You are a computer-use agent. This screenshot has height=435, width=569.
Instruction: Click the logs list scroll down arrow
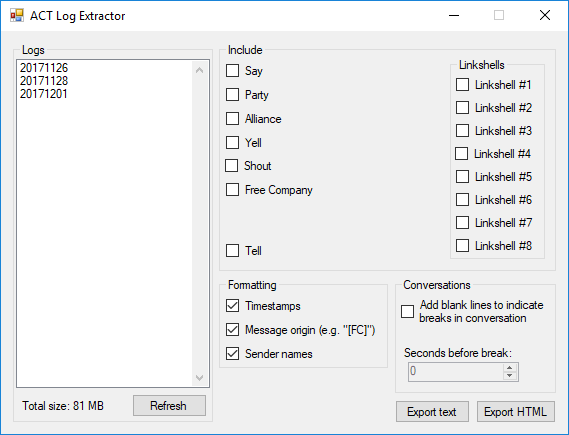pos(199,378)
